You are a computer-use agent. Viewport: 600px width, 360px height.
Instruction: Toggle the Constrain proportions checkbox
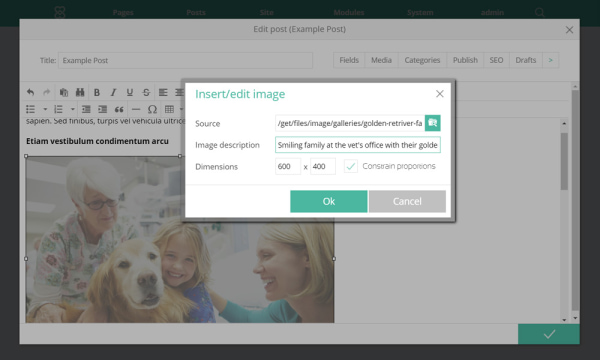point(351,166)
